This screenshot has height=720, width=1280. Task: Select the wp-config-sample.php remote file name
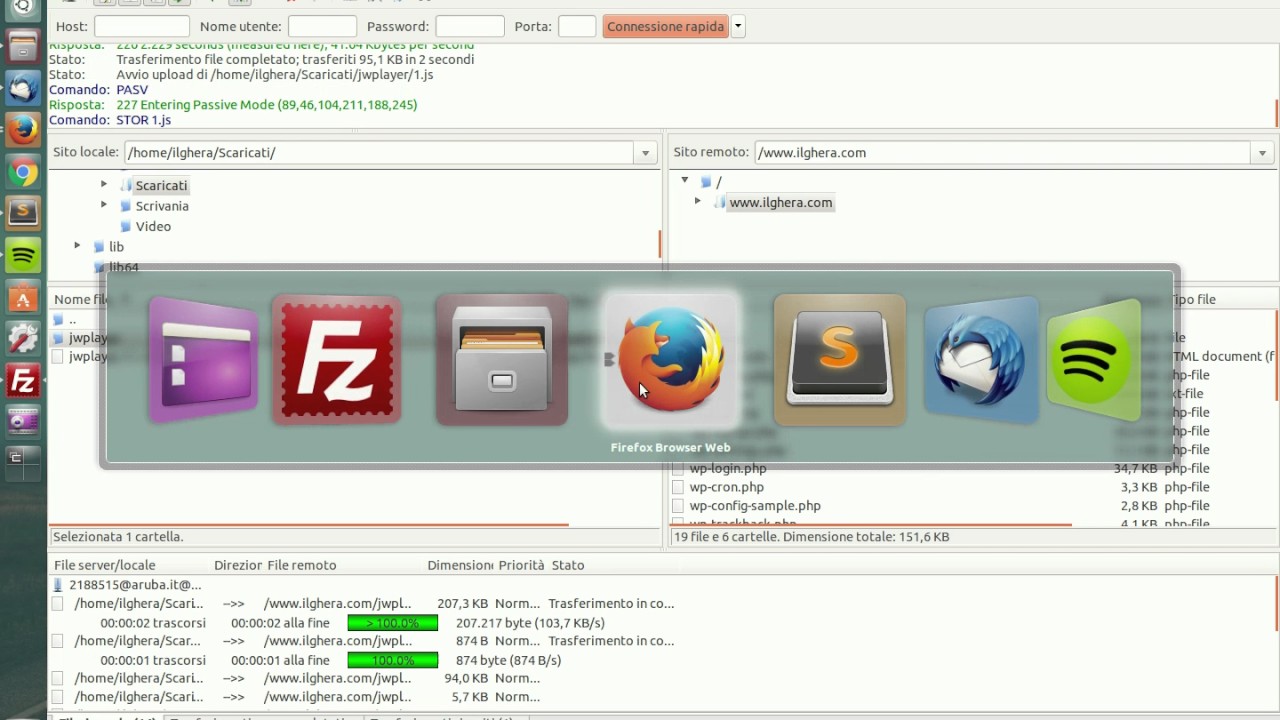(x=755, y=506)
